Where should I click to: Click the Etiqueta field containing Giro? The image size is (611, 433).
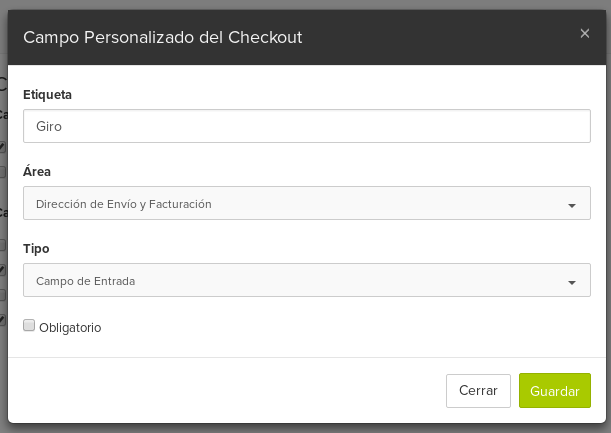pyautogui.click(x=307, y=126)
